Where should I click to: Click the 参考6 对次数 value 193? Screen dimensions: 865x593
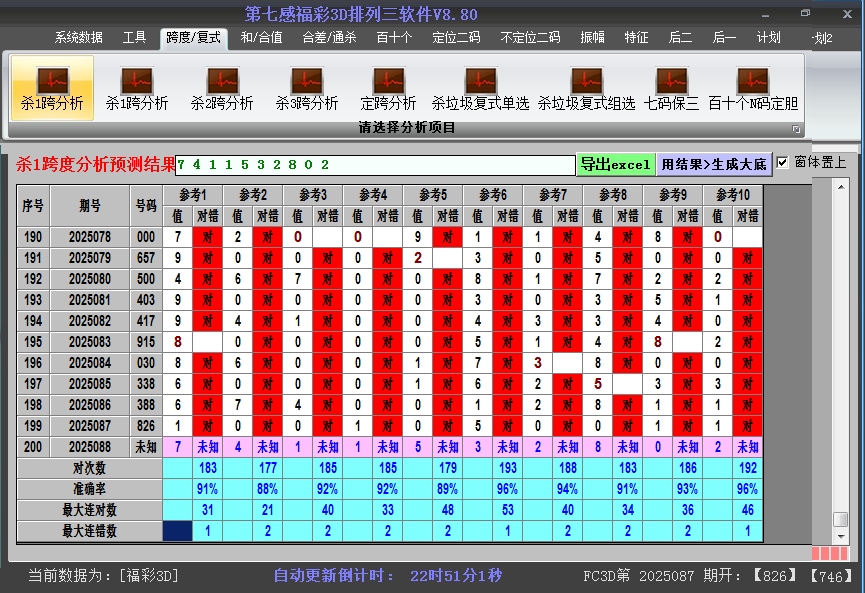click(508, 468)
